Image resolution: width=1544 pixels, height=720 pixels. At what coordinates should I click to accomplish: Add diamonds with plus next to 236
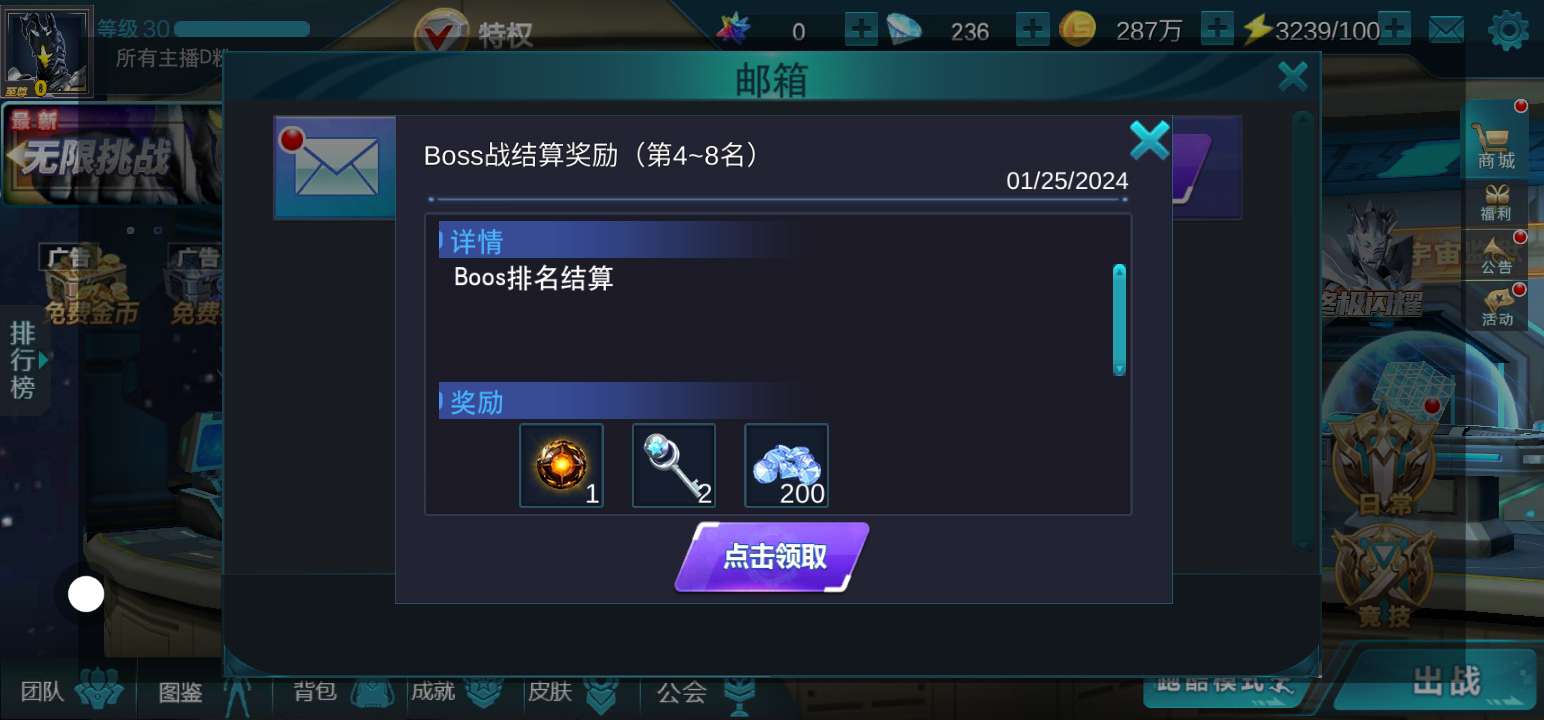coord(1032,29)
